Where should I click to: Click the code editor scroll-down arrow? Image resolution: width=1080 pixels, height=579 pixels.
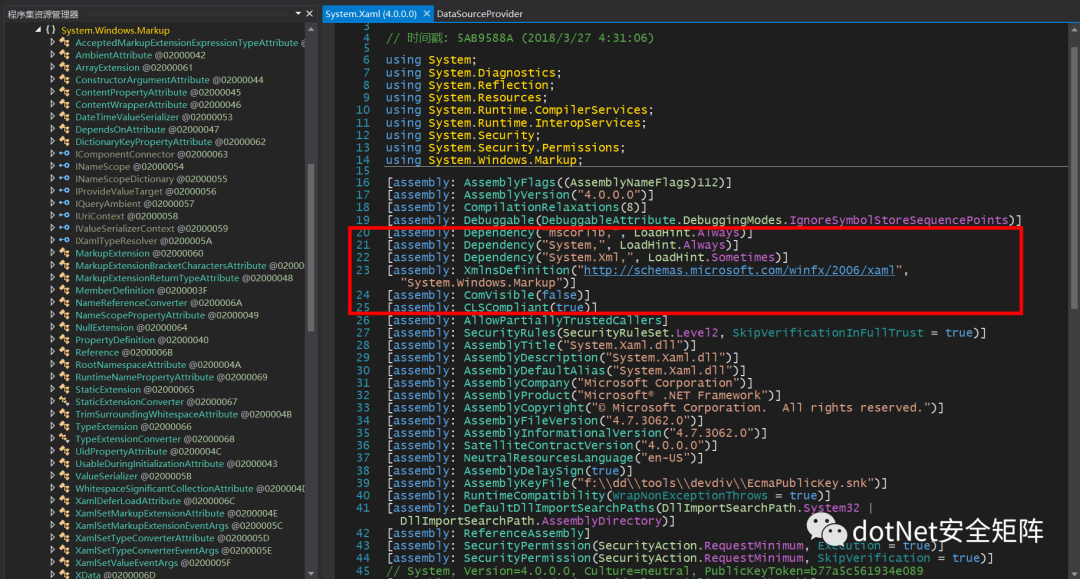[1074, 573]
